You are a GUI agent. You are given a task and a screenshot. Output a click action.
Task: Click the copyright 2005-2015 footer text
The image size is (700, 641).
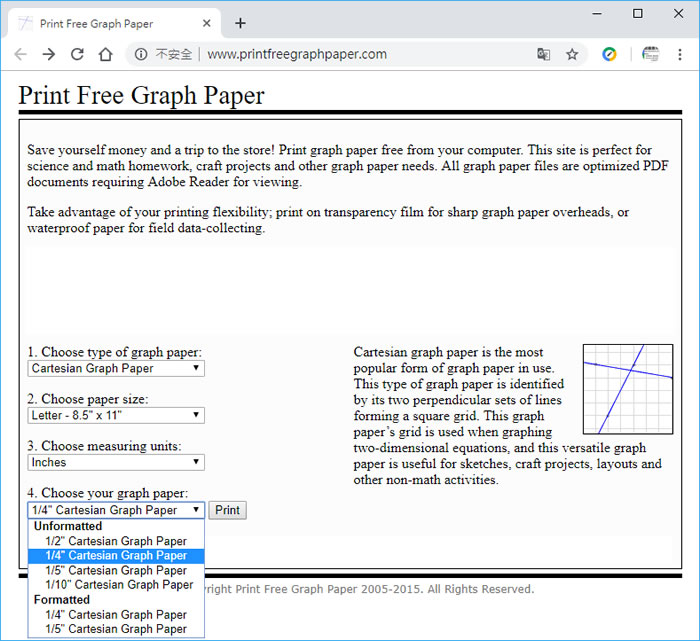[x=370, y=589]
